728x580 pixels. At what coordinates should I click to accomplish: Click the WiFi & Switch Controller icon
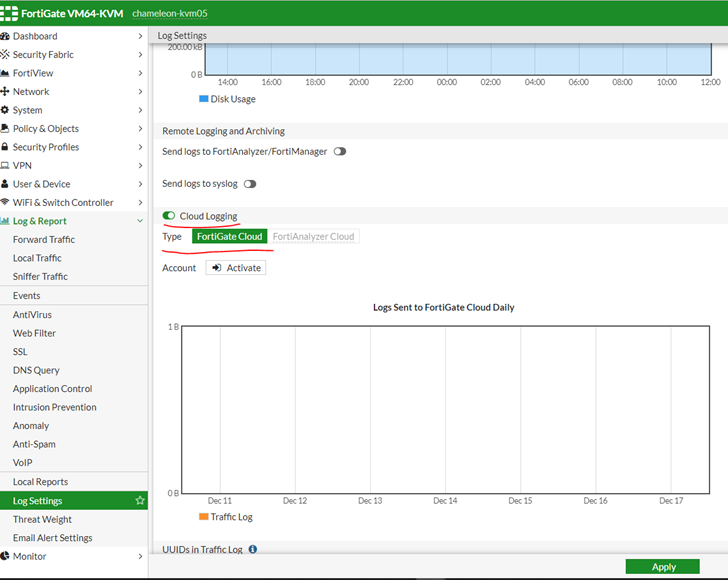pos(5,203)
